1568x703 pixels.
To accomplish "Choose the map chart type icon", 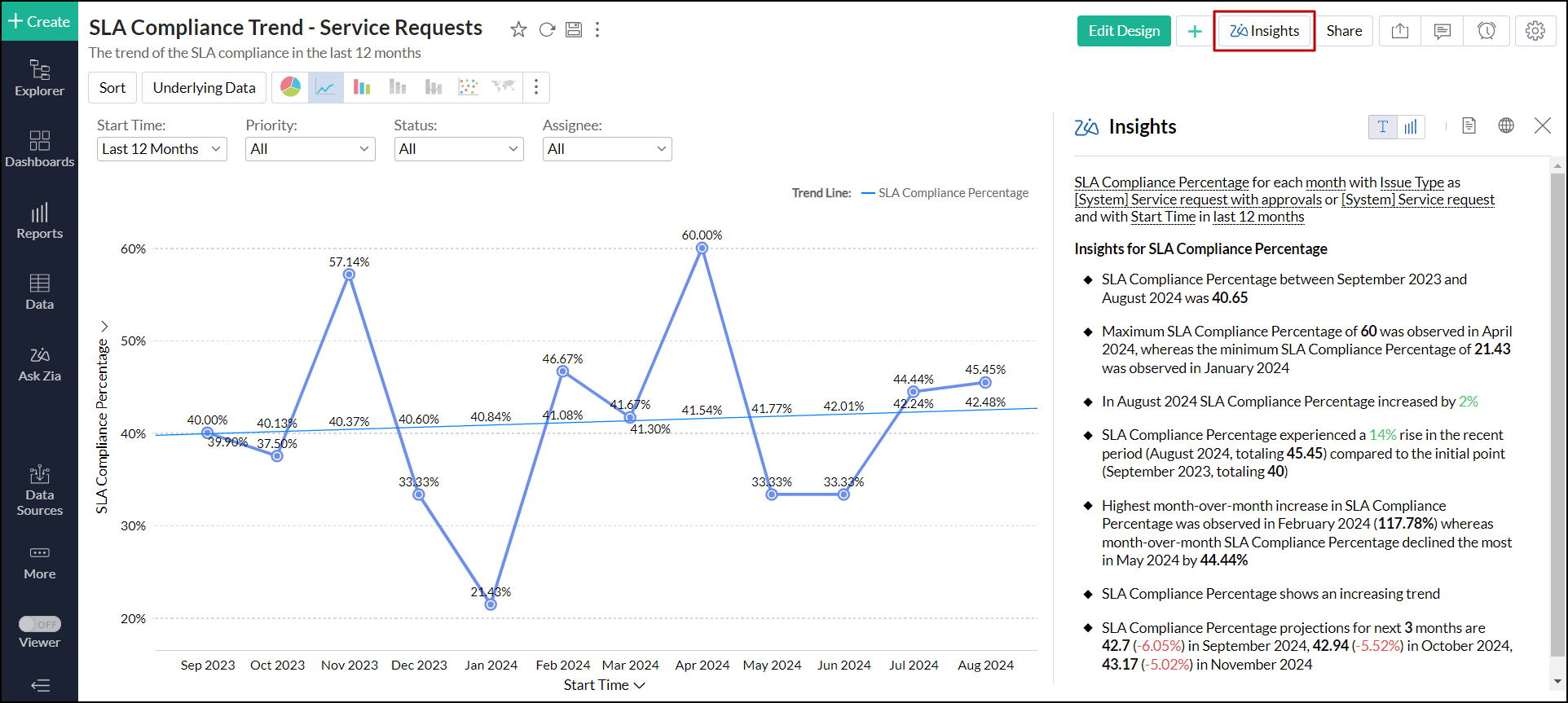I will (x=503, y=87).
